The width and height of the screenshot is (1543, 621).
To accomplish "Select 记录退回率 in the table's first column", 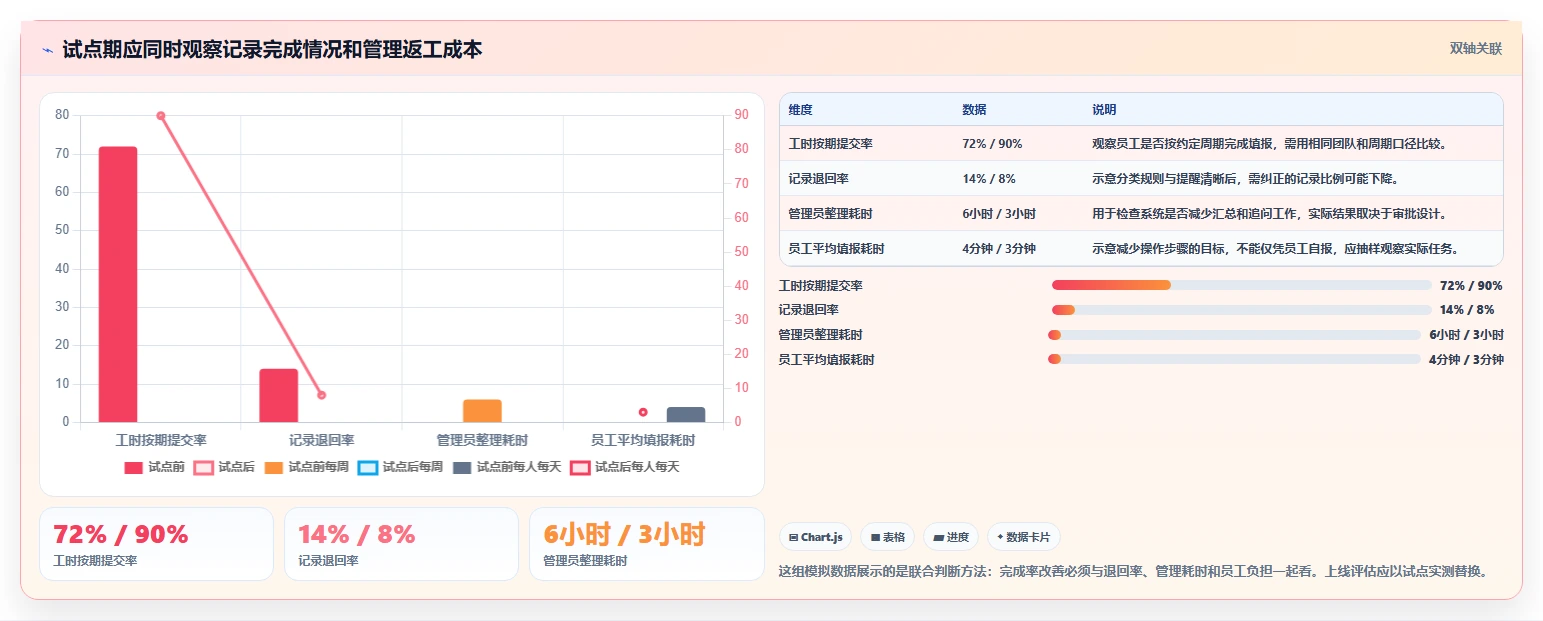I will point(818,179).
